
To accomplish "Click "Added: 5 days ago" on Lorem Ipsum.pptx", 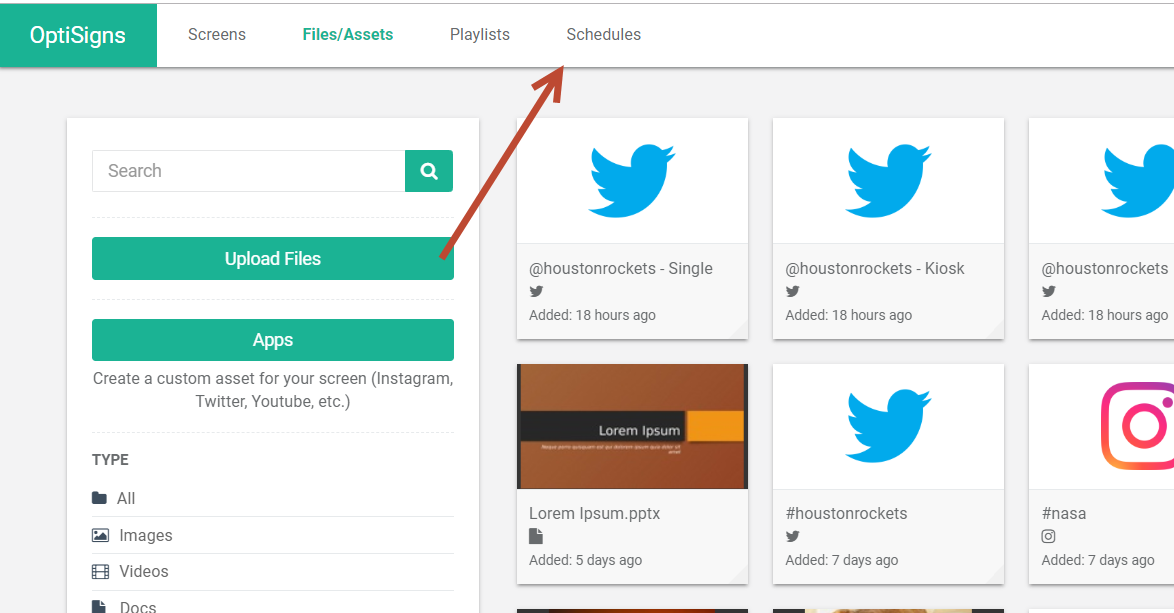I will pyautogui.click(x=586, y=560).
